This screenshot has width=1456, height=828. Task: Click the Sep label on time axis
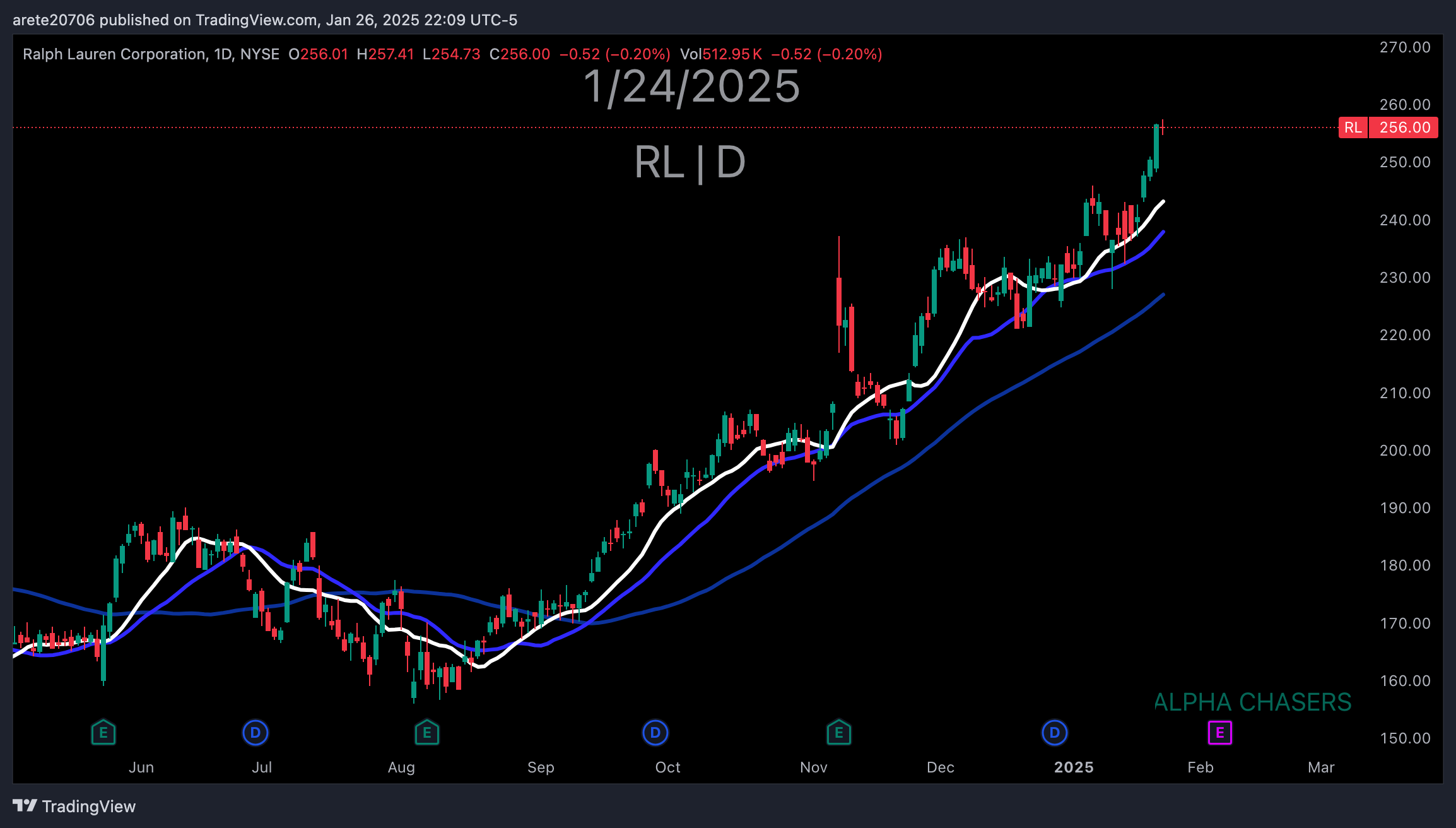click(x=541, y=767)
